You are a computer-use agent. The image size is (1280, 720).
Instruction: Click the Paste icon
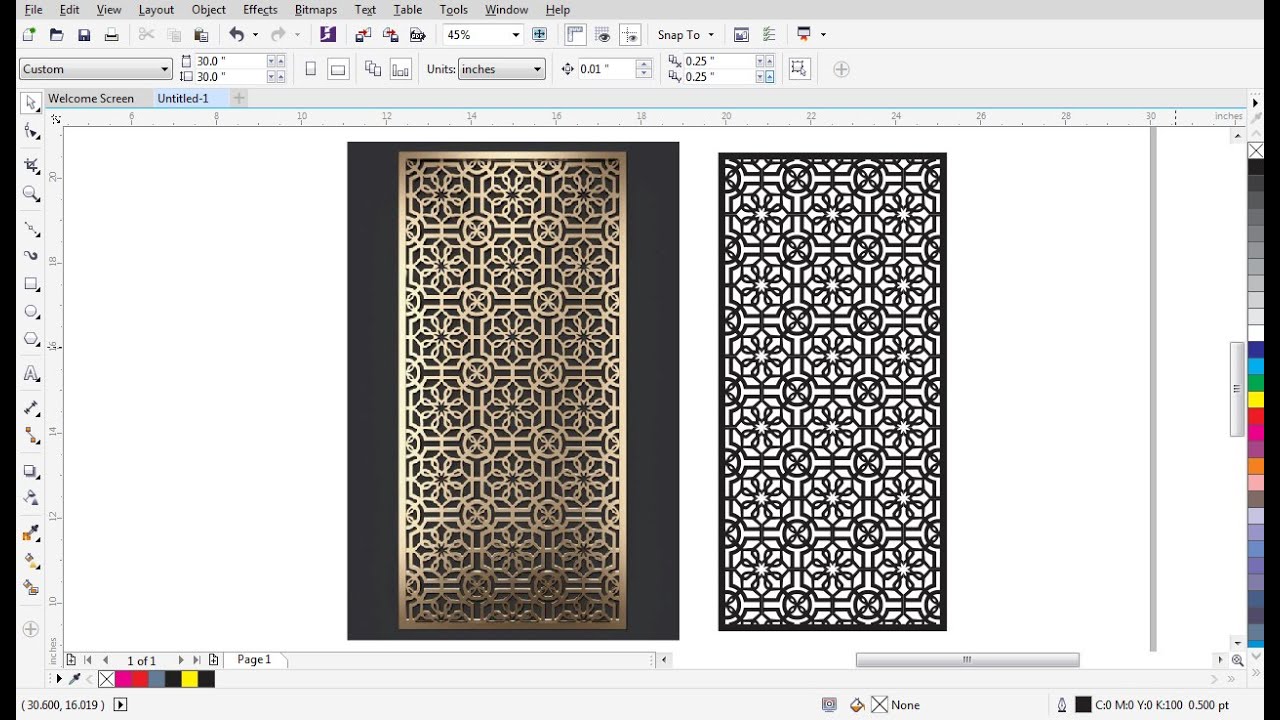click(201, 34)
